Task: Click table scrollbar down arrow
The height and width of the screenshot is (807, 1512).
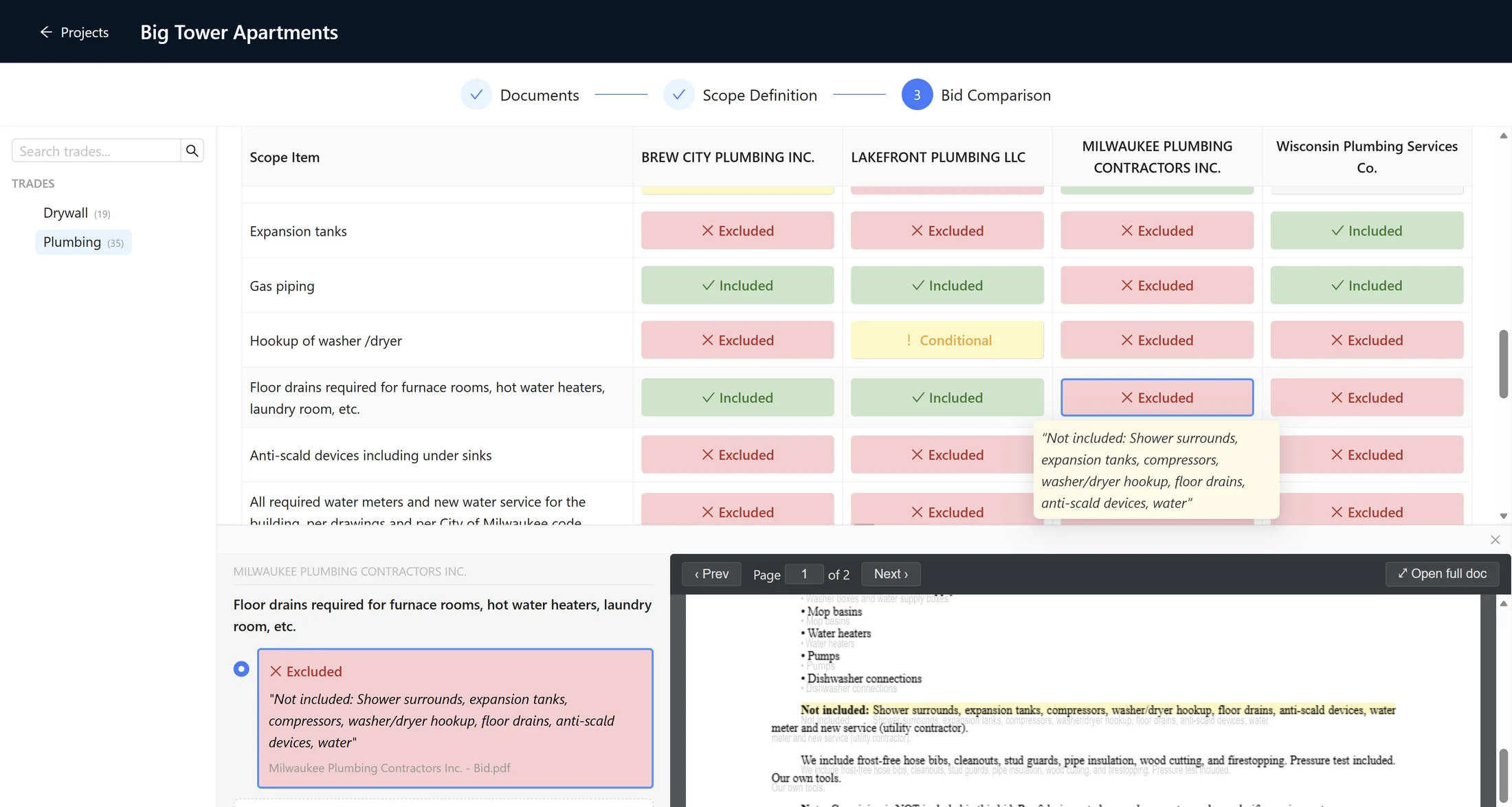Action: click(x=1503, y=516)
